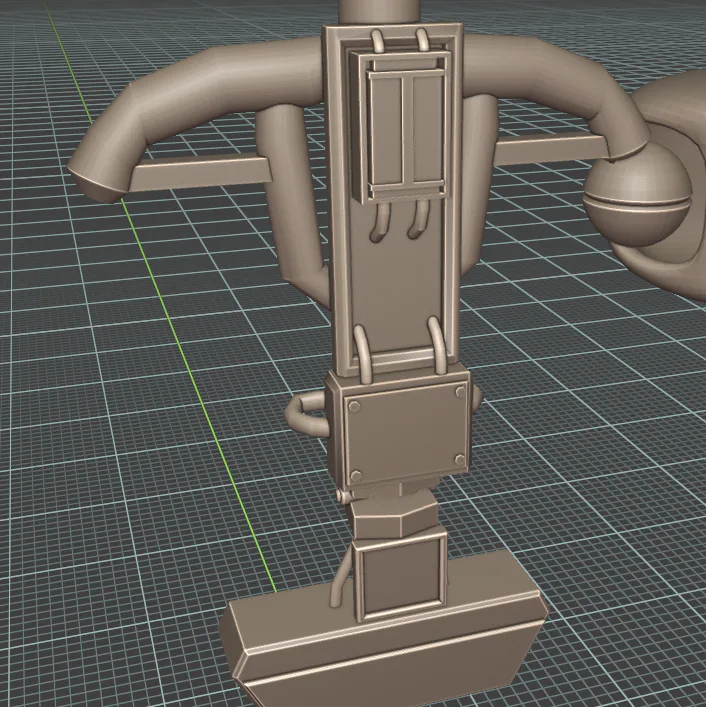The width and height of the screenshot is (706, 707).
Task: Select the curved loop handle beside bolted box
Action: (307, 414)
